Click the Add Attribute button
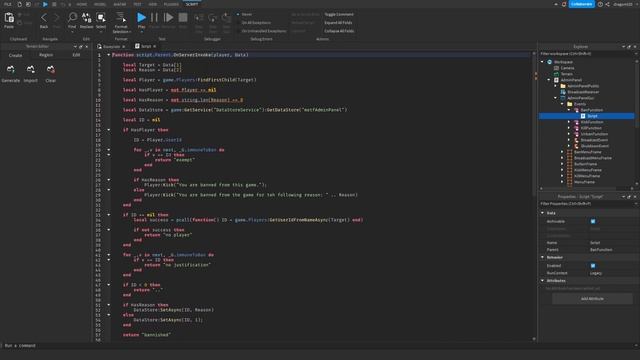The width and height of the screenshot is (640, 360). coord(592,299)
